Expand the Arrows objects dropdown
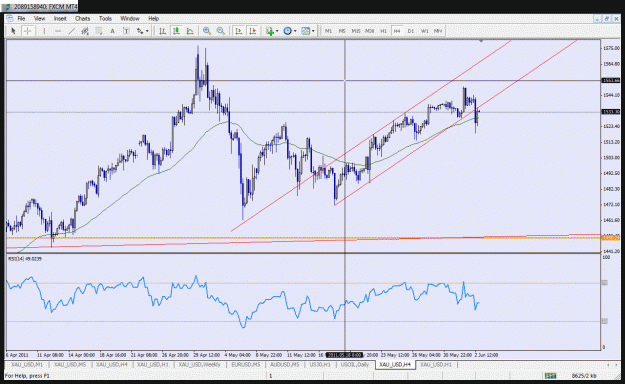 click(147, 31)
